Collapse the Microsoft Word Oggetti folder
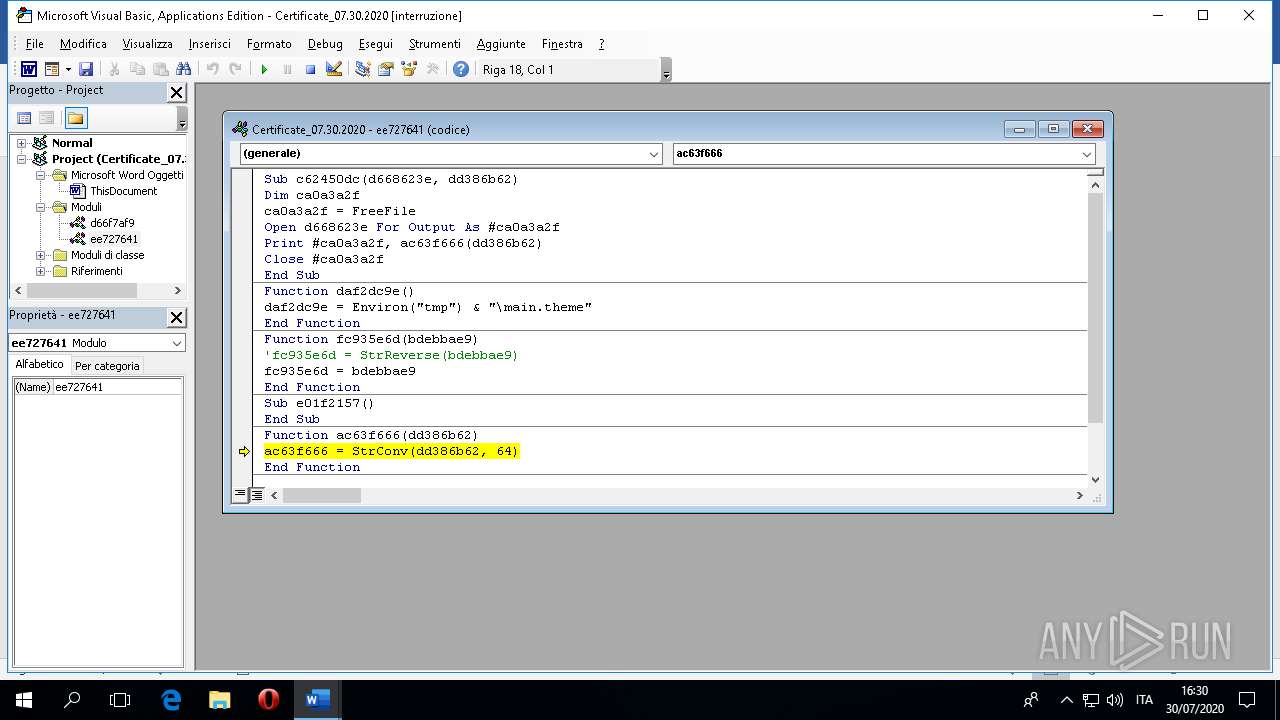The height and width of the screenshot is (720, 1280). point(41,175)
